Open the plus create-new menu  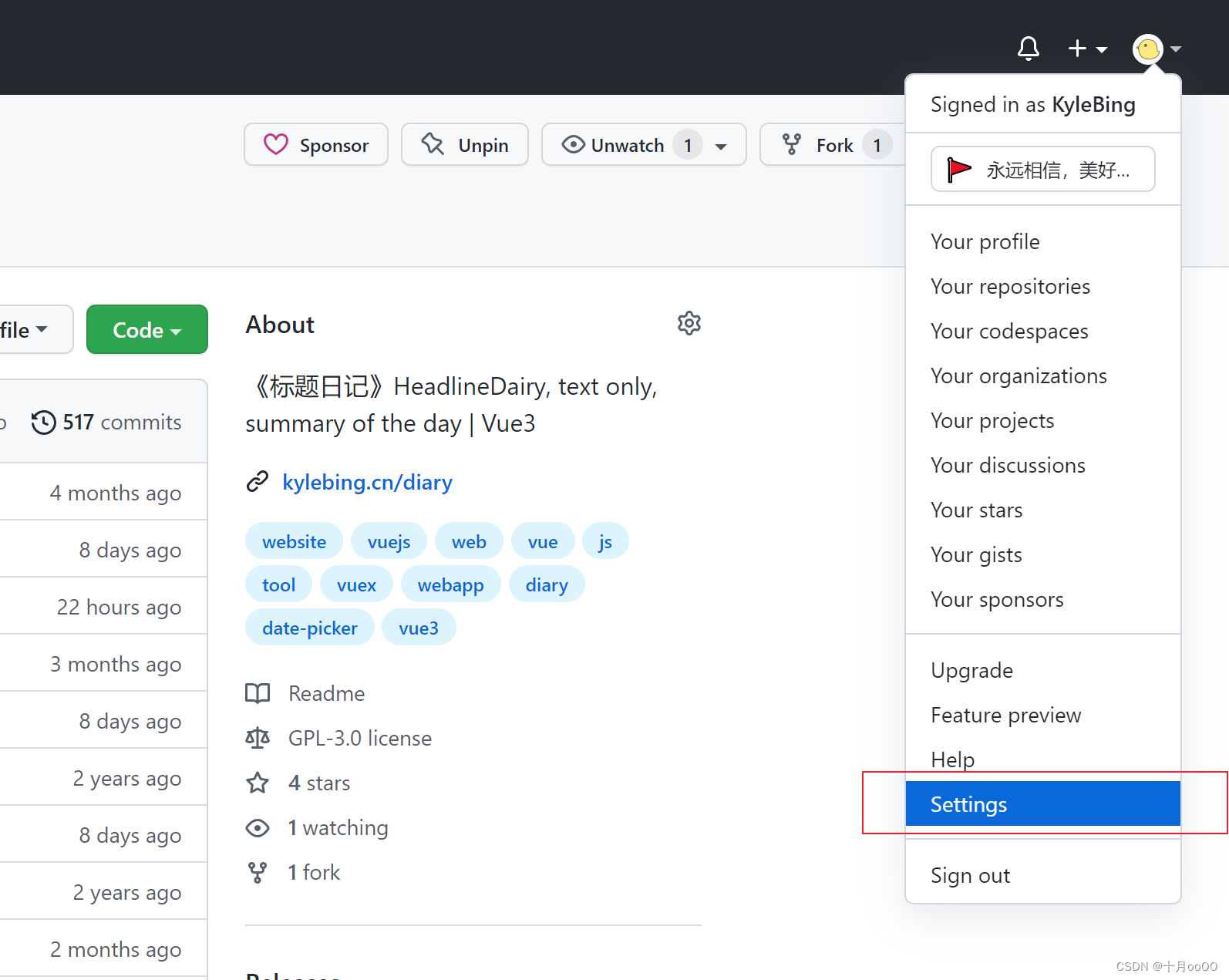tap(1087, 49)
